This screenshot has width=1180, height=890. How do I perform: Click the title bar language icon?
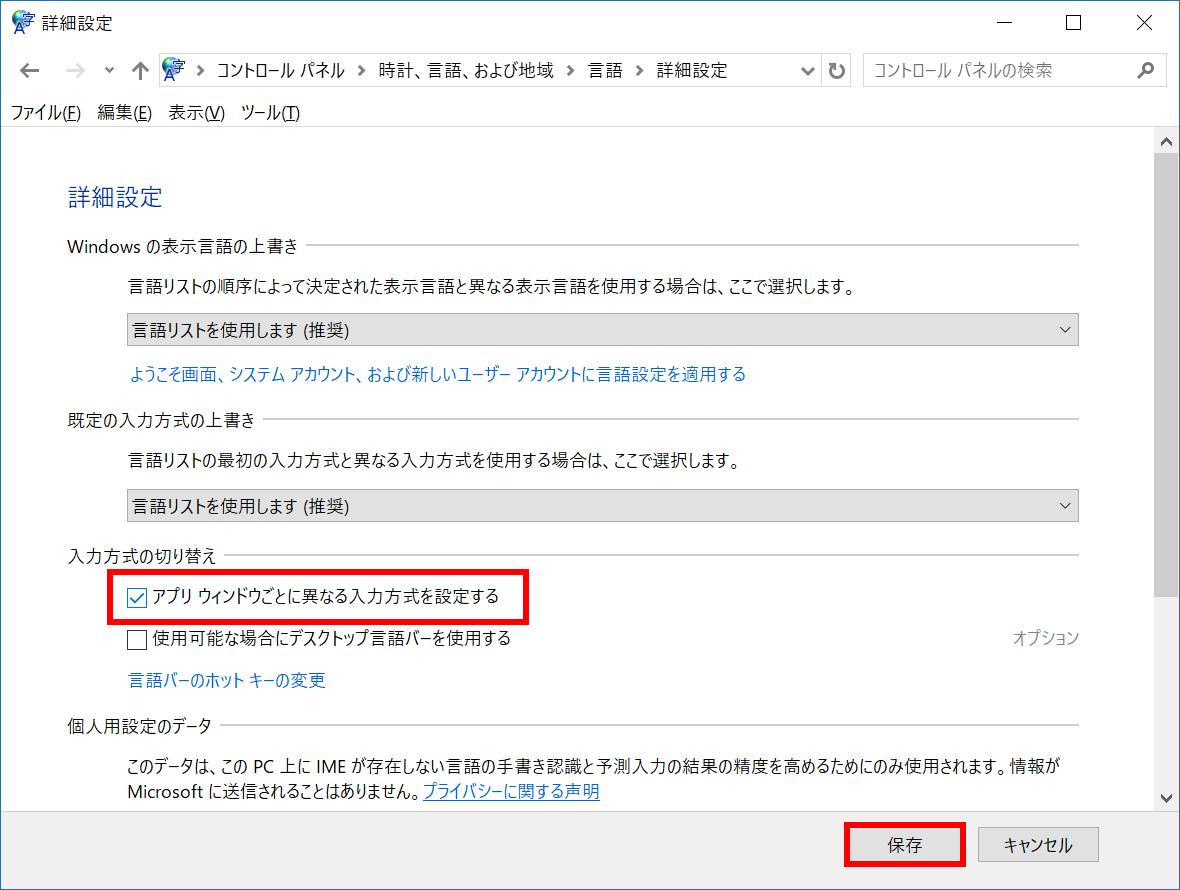pos(23,23)
